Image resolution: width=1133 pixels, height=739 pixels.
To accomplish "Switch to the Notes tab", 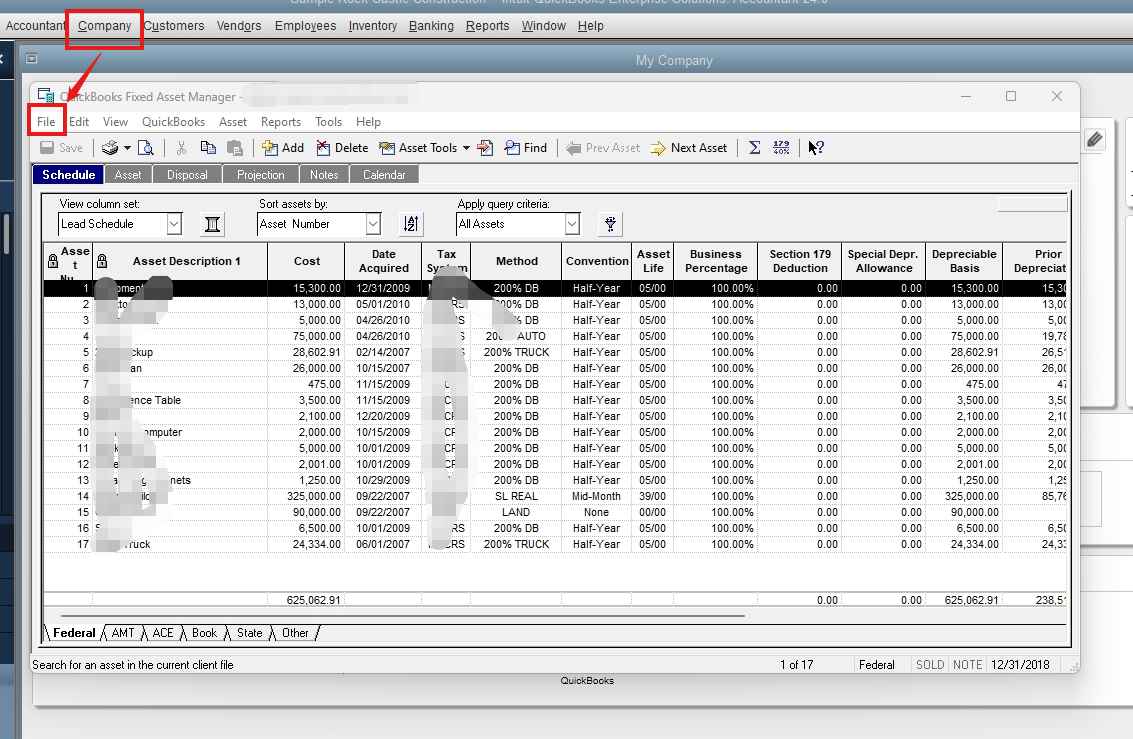I will click(x=324, y=175).
